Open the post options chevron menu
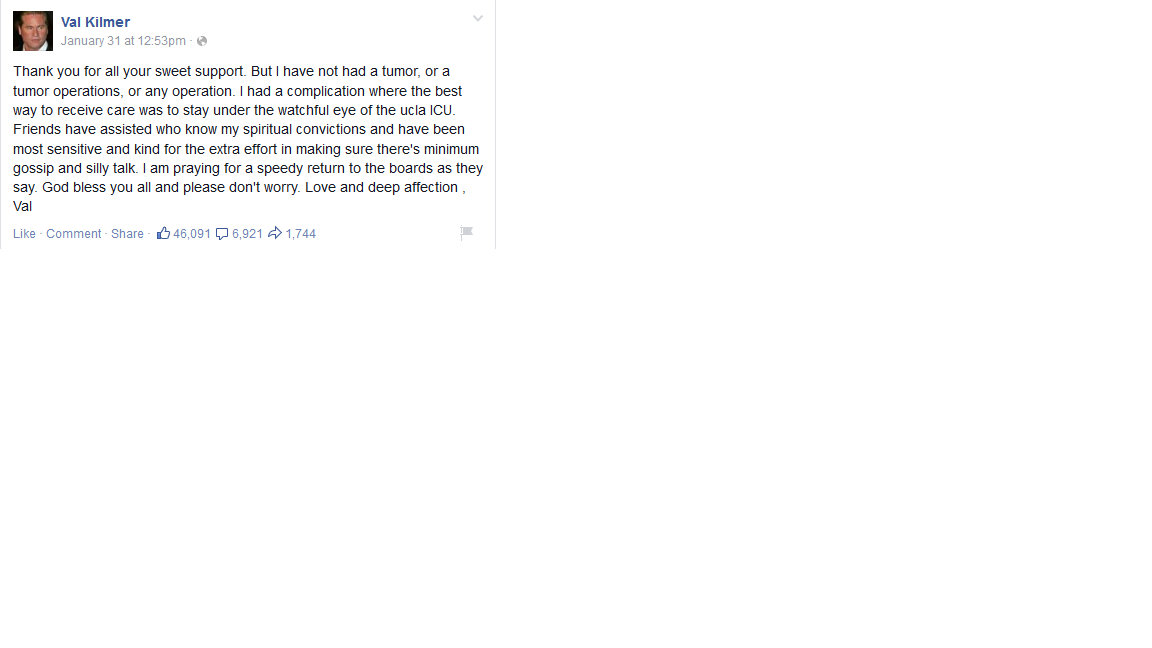The height and width of the screenshot is (648, 1152). 478,18
